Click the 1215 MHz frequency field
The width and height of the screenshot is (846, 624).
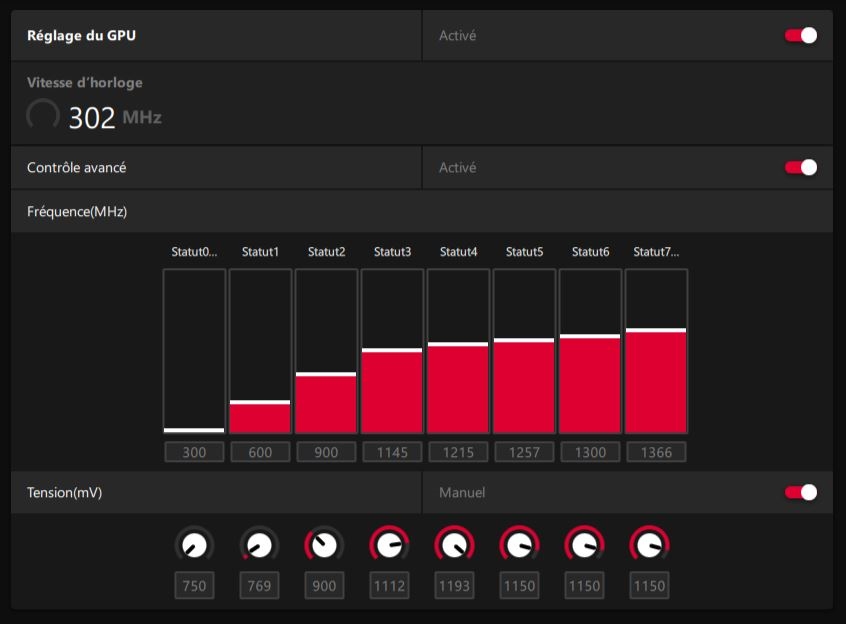458,452
